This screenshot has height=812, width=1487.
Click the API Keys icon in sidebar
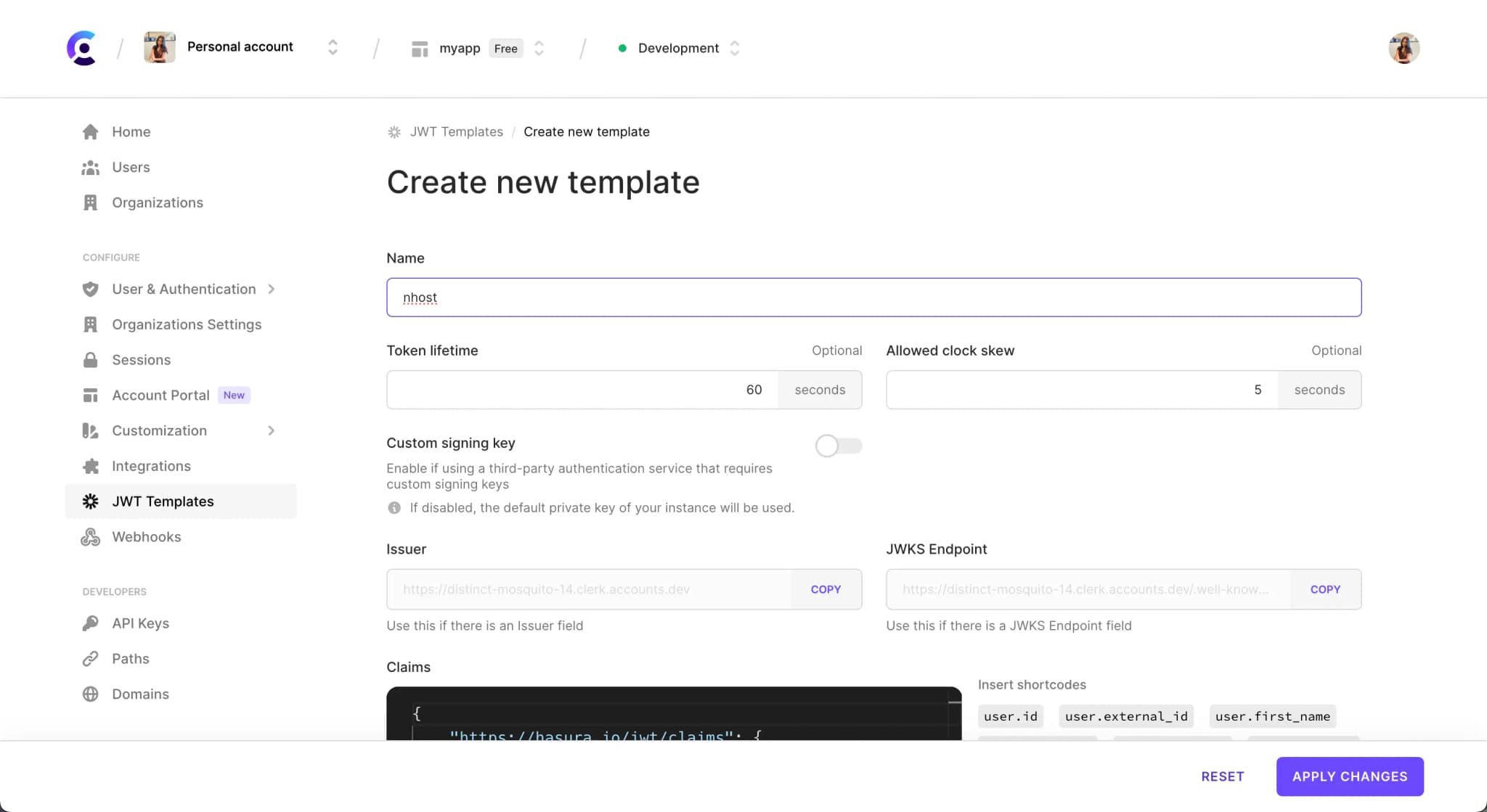point(92,623)
